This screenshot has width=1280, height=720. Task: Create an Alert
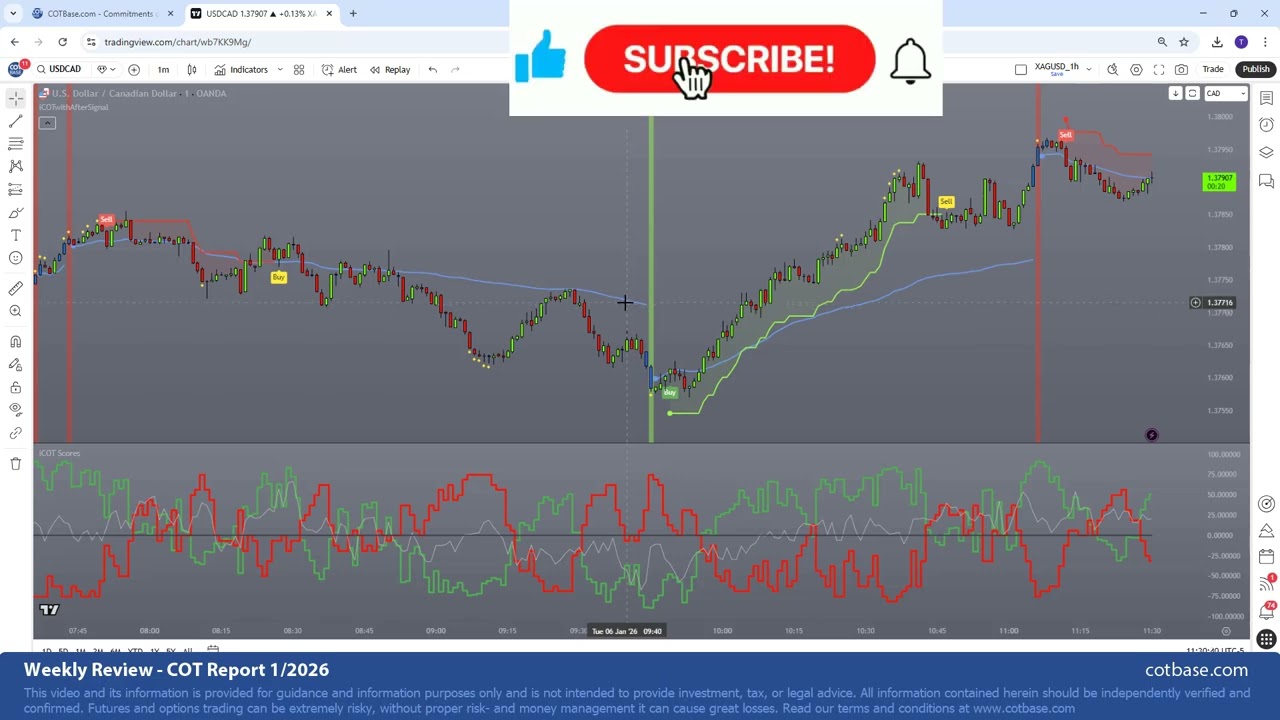(x=339, y=69)
